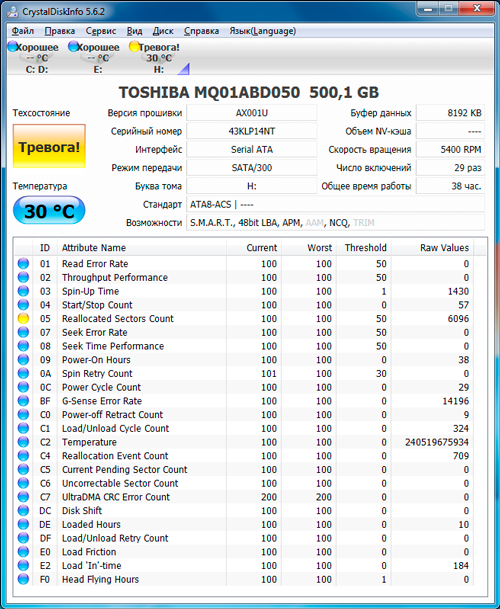Click the SATA/300 transfer mode field
This screenshot has width=500, height=609.
(x=252, y=168)
